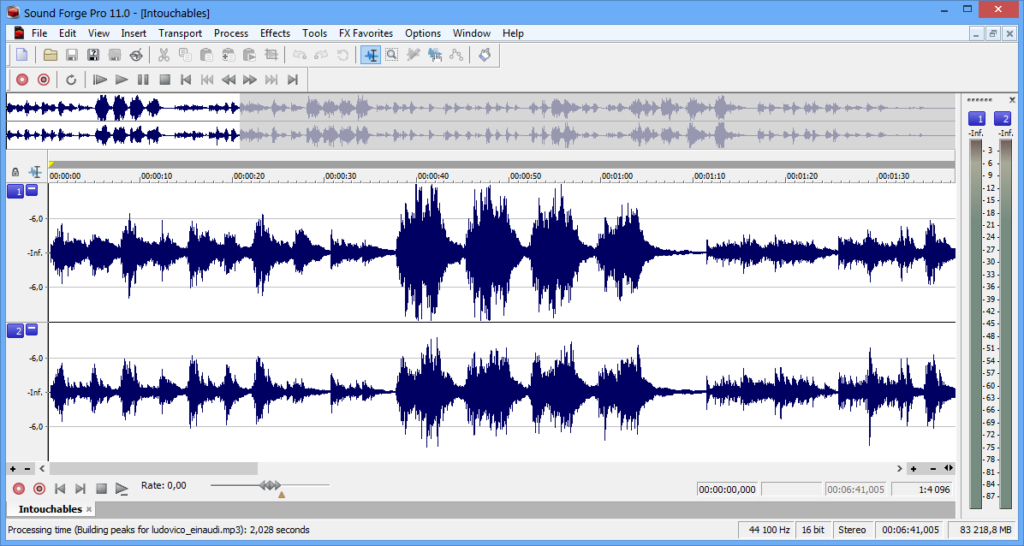Image resolution: width=1024 pixels, height=546 pixels.
Task: Select the Edit tool in the top toolbar
Action: click(370, 55)
